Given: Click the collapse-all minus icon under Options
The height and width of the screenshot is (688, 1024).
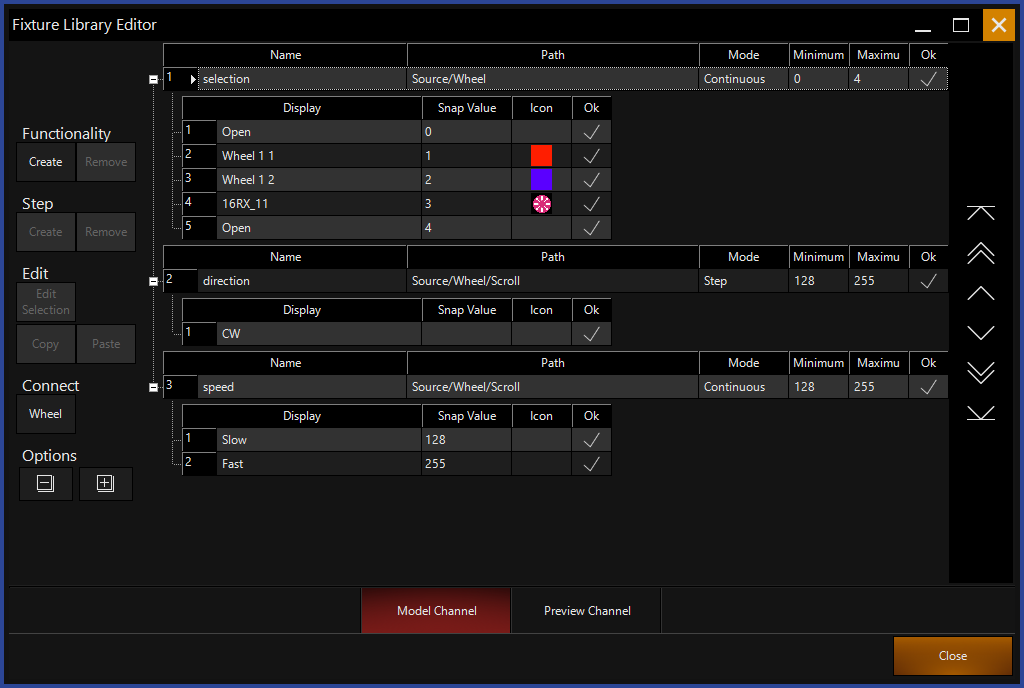Looking at the screenshot, I should point(46,484).
